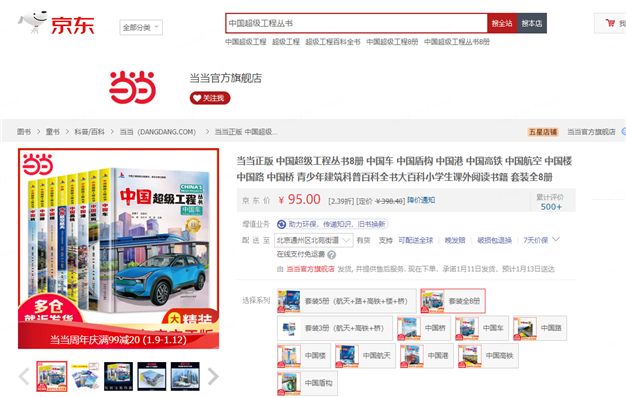The image size is (626, 398).
Task: Click the 搜全站 search button
Action: (502, 23)
